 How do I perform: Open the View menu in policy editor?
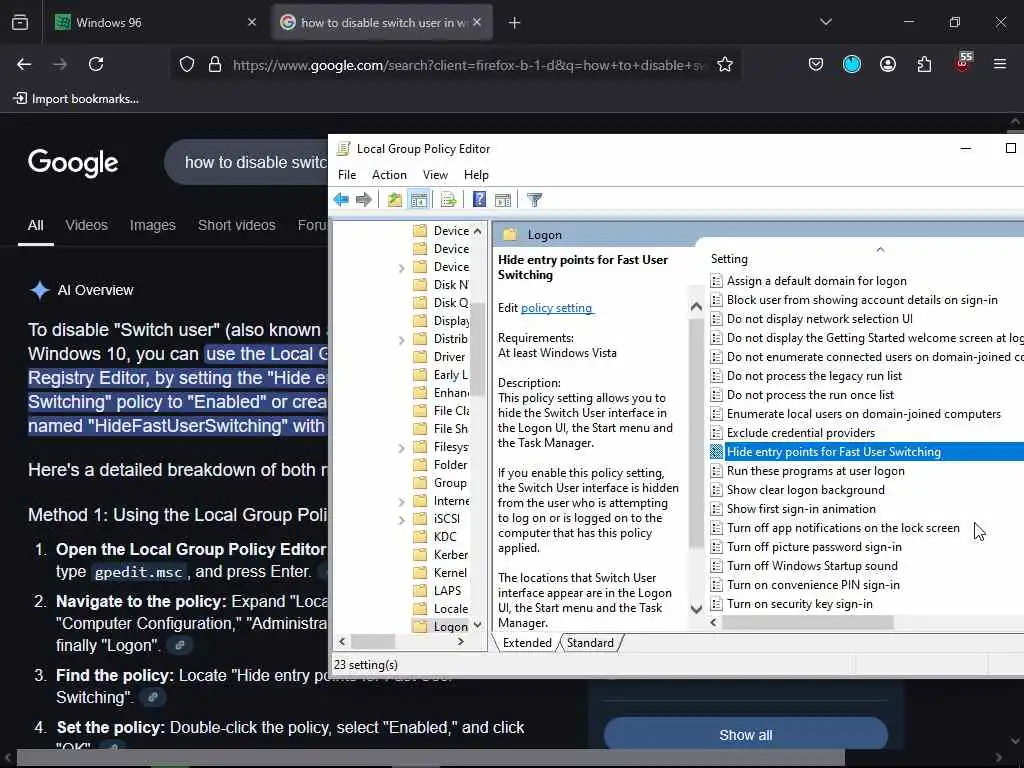pos(435,174)
